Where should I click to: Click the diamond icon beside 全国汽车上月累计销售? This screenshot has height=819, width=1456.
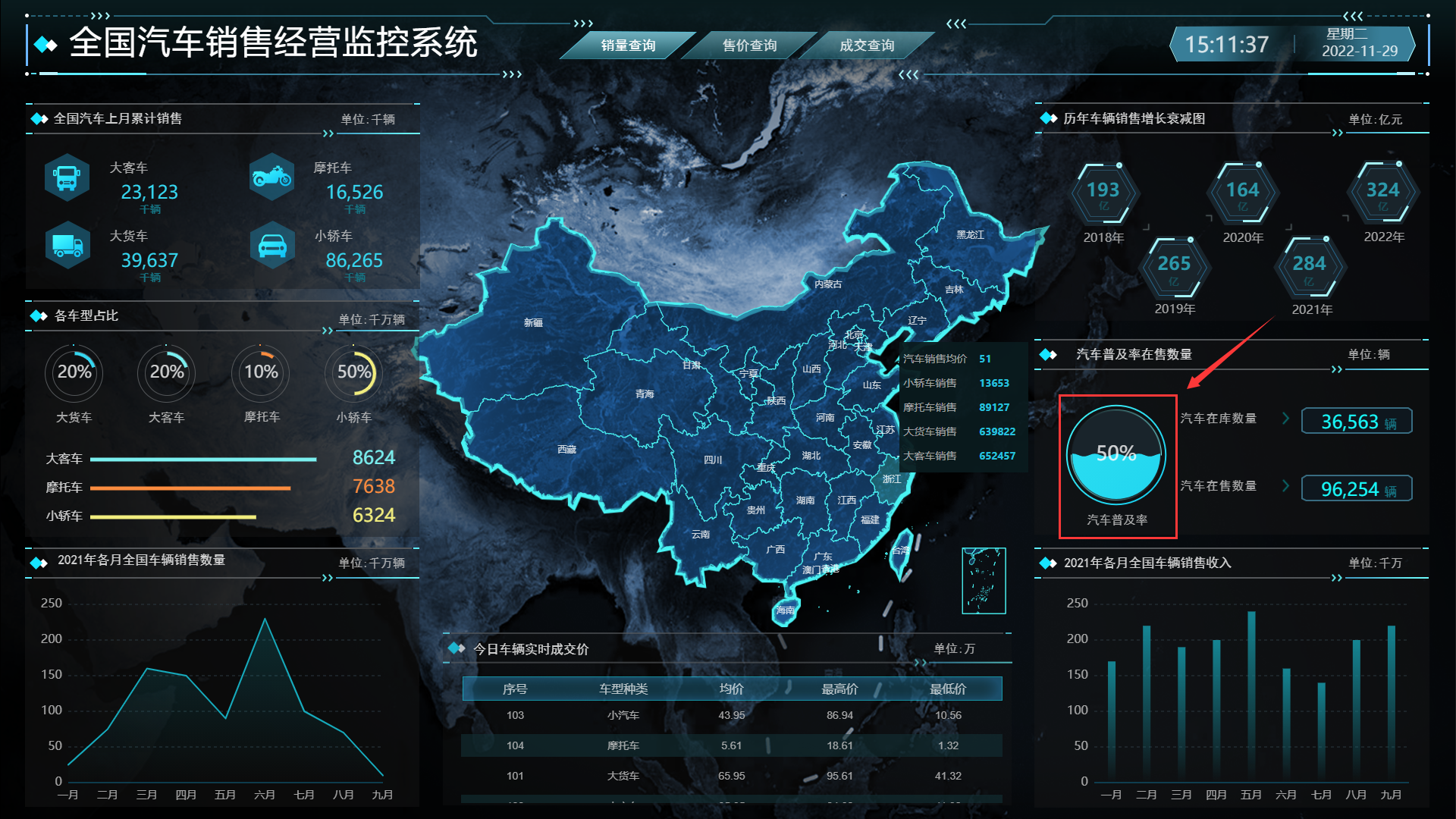click(x=39, y=118)
